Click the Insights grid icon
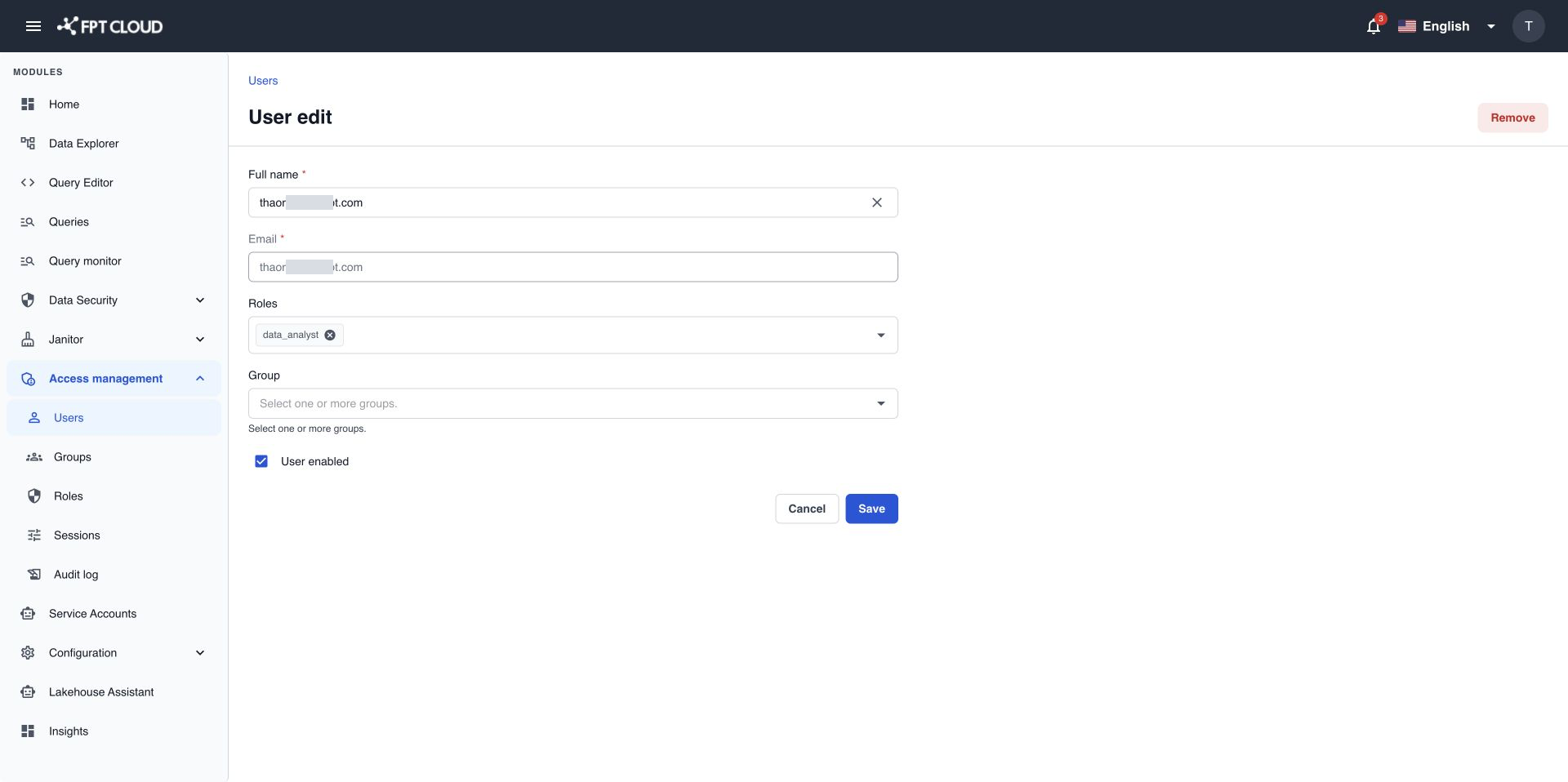This screenshot has width=1568, height=782. pos(28,731)
